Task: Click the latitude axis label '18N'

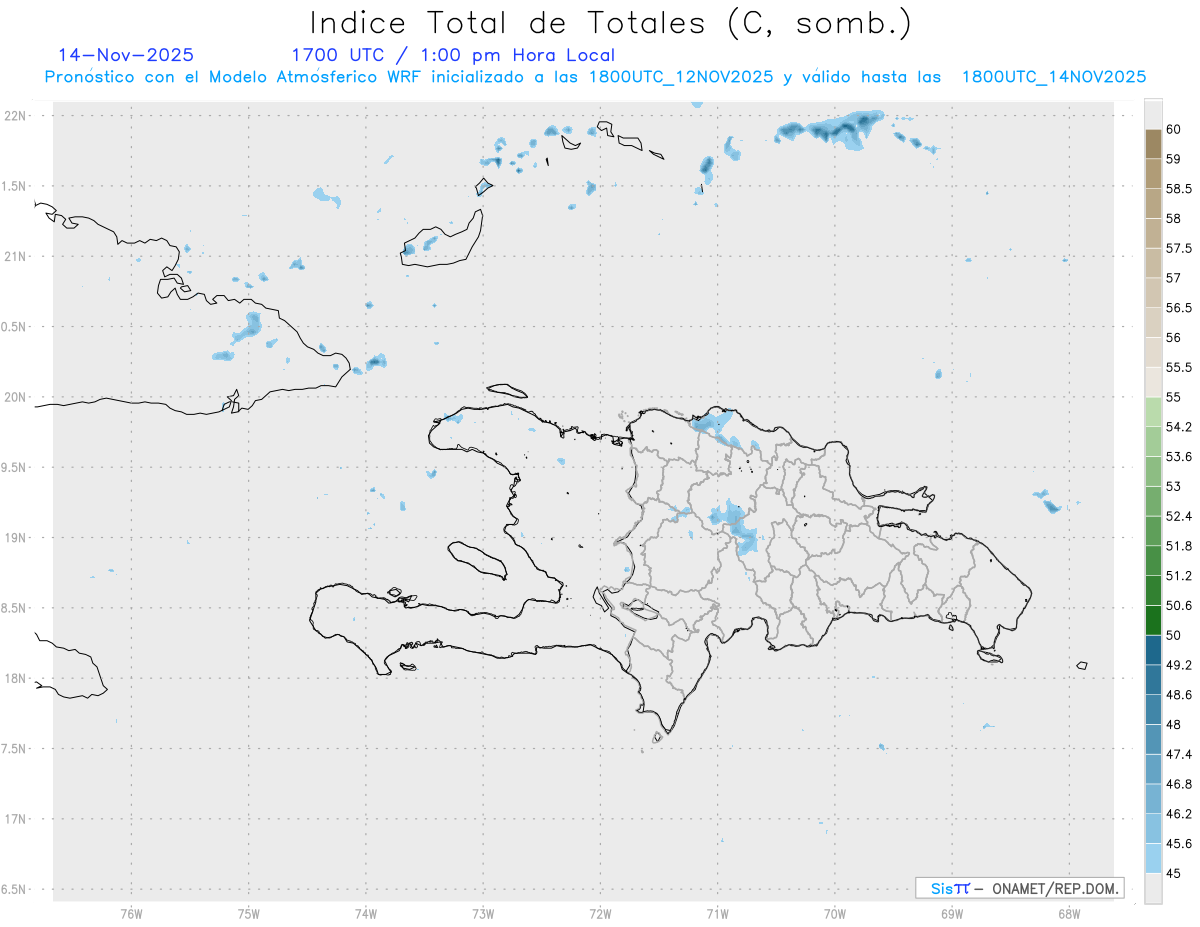Action: [x=15, y=678]
